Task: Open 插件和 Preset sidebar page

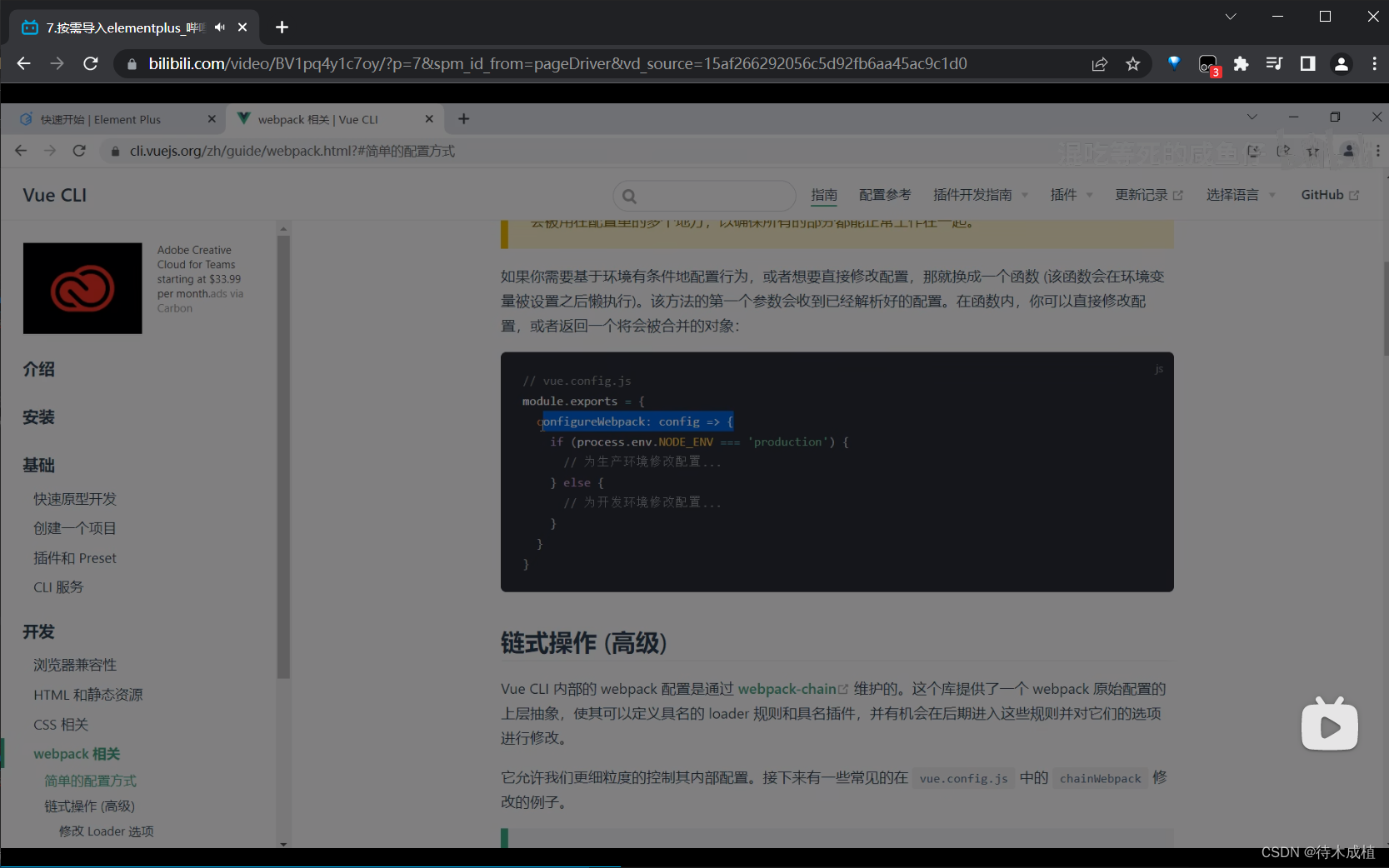Action: tap(75, 558)
